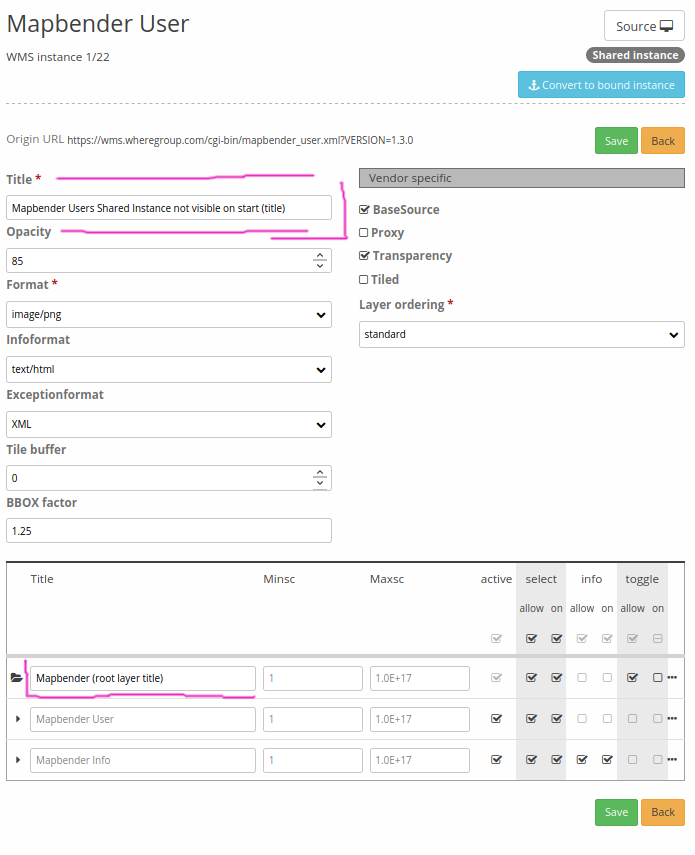
Task: Increase Opacity with the up stepper arrow
Action: [319, 254]
